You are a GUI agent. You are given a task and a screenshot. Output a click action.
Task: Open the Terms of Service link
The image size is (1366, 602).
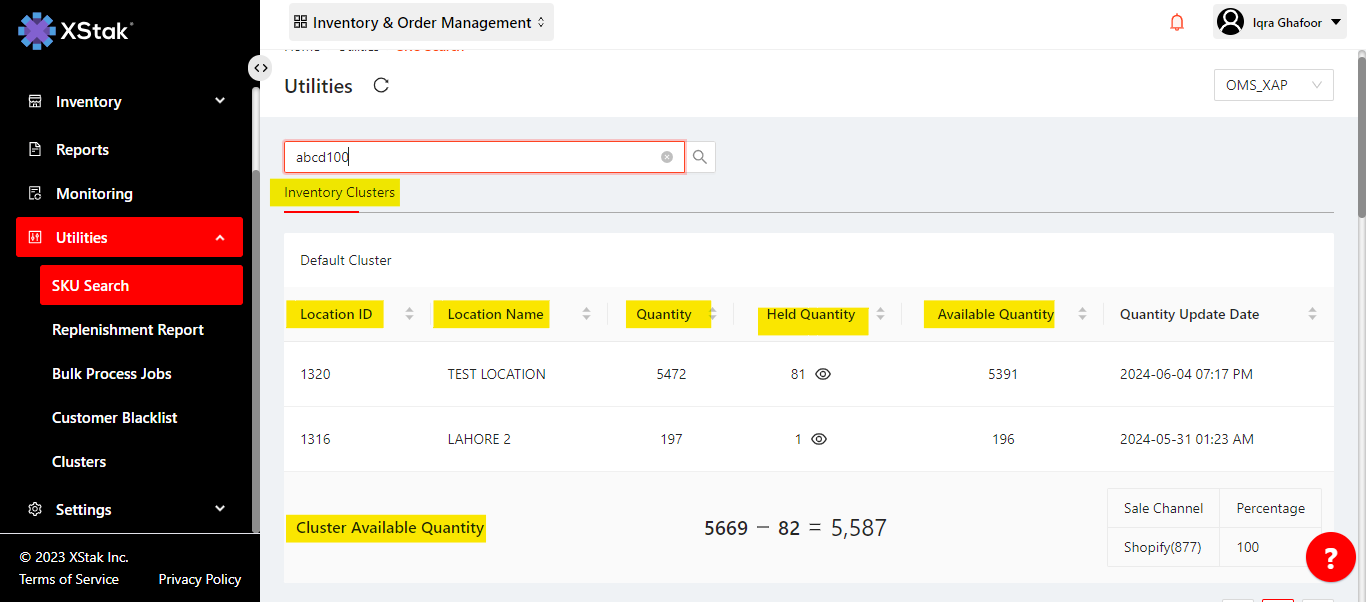[69, 579]
